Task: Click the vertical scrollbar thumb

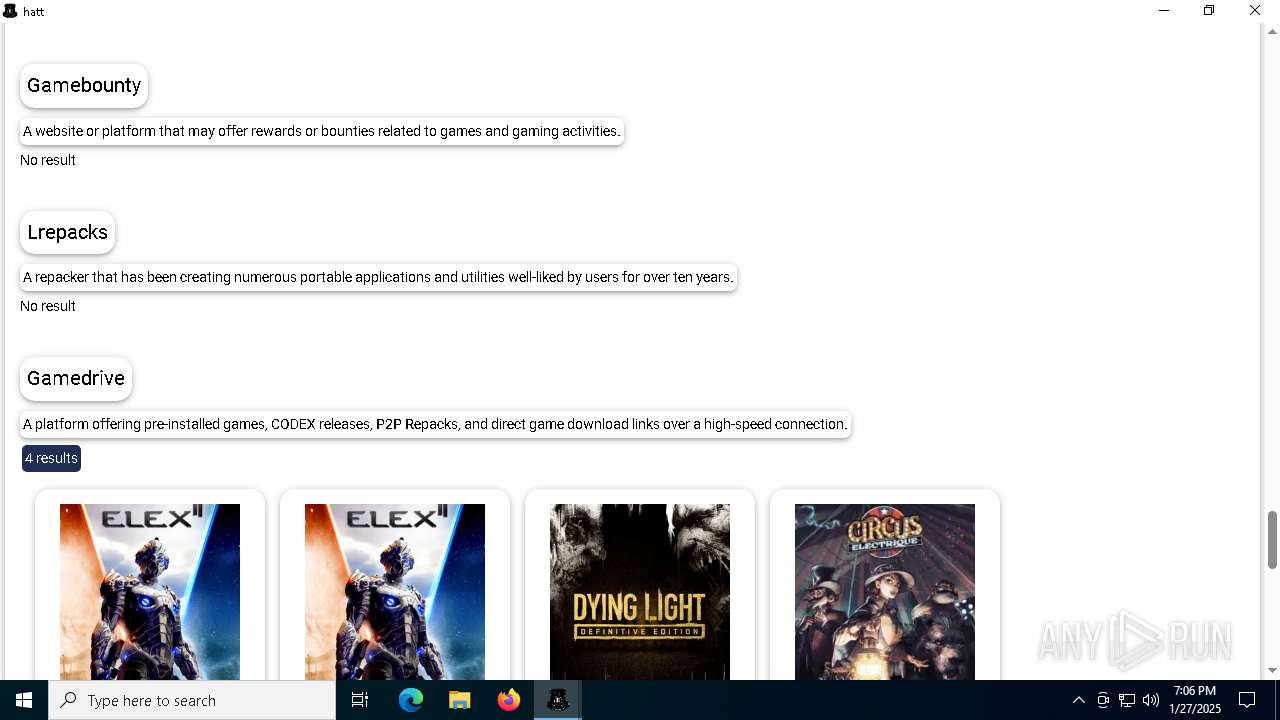Action: (x=1272, y=539)
